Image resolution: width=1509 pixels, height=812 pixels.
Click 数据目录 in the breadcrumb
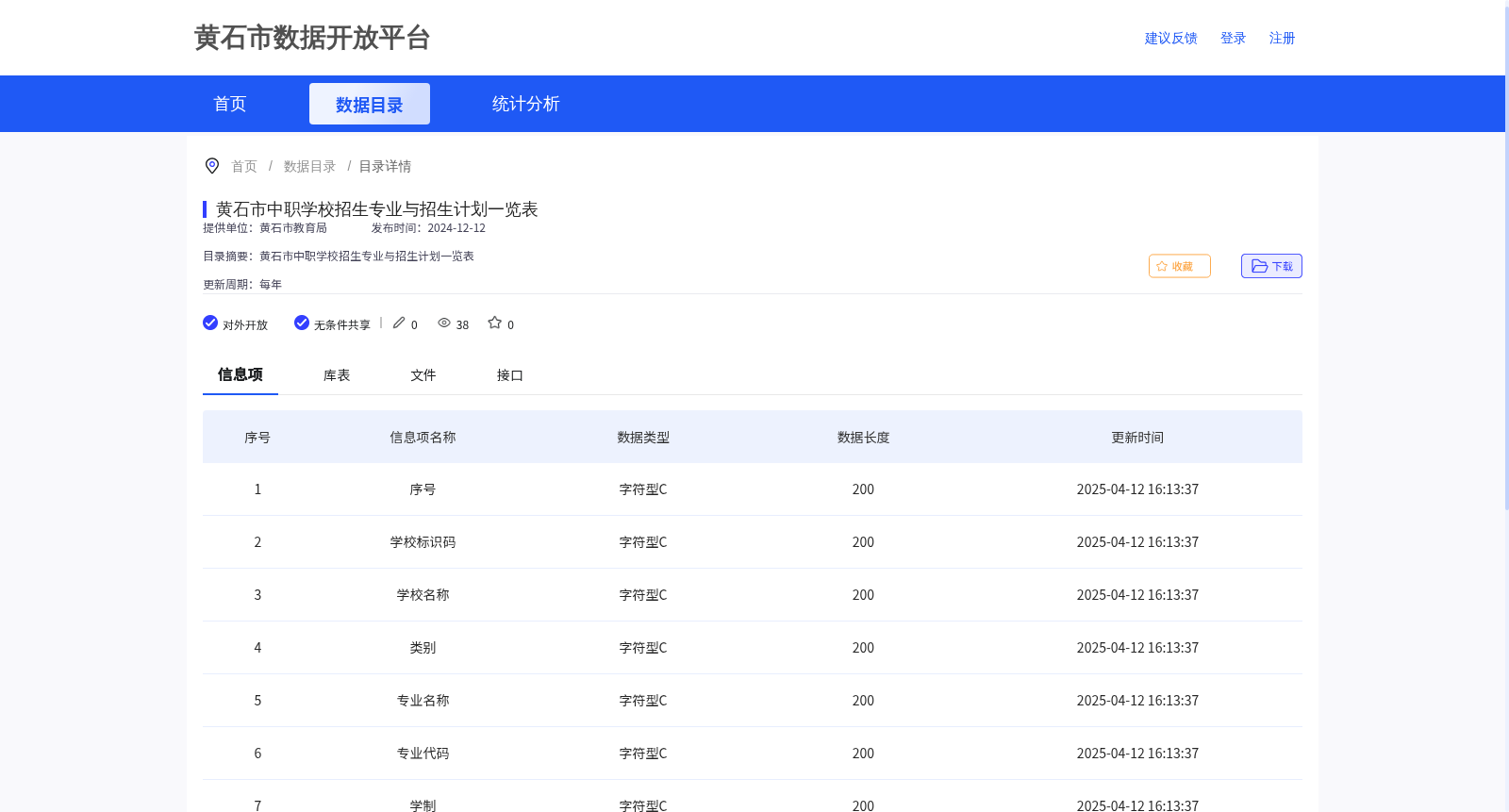click(309, 166)
